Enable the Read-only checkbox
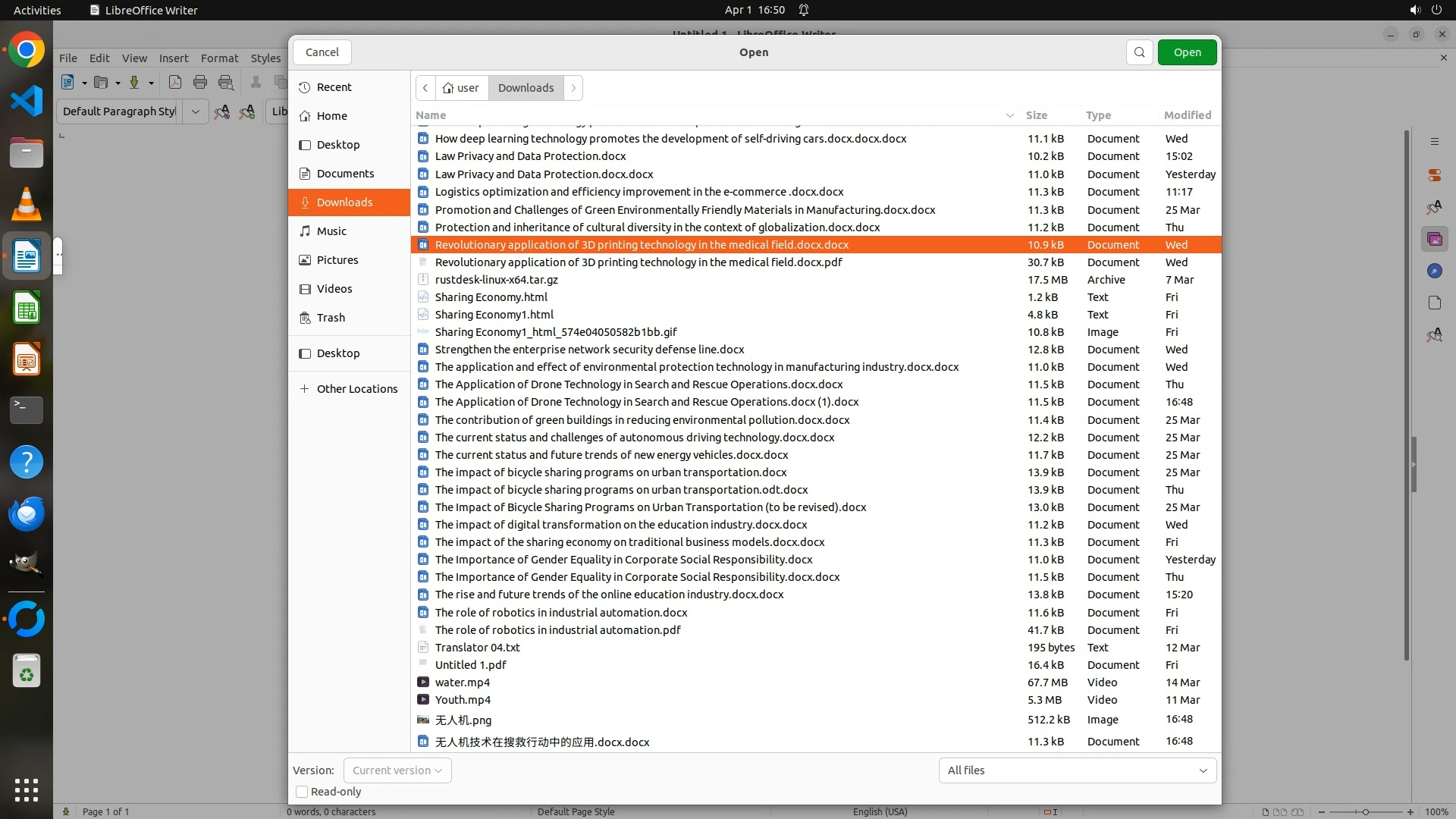The image size is (1456, 819). pyautogui.click(x=302, y=792)
